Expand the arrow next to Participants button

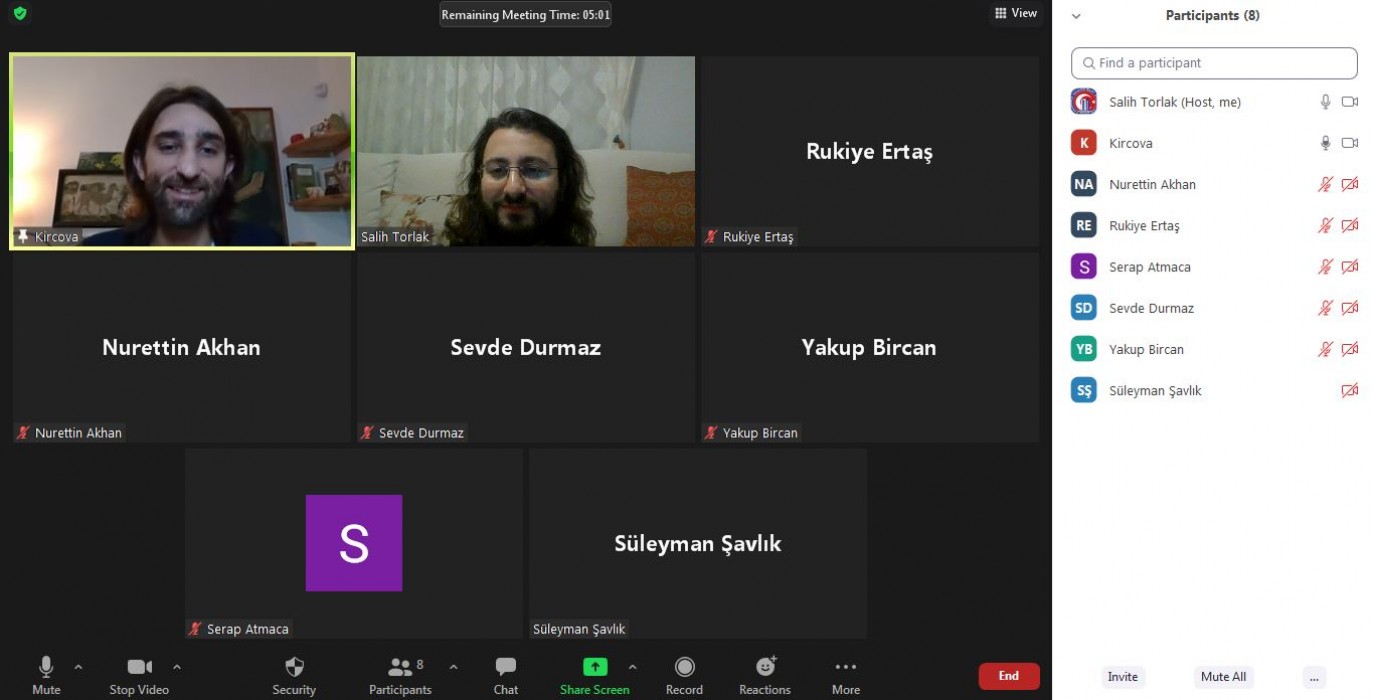click(453, 667)
